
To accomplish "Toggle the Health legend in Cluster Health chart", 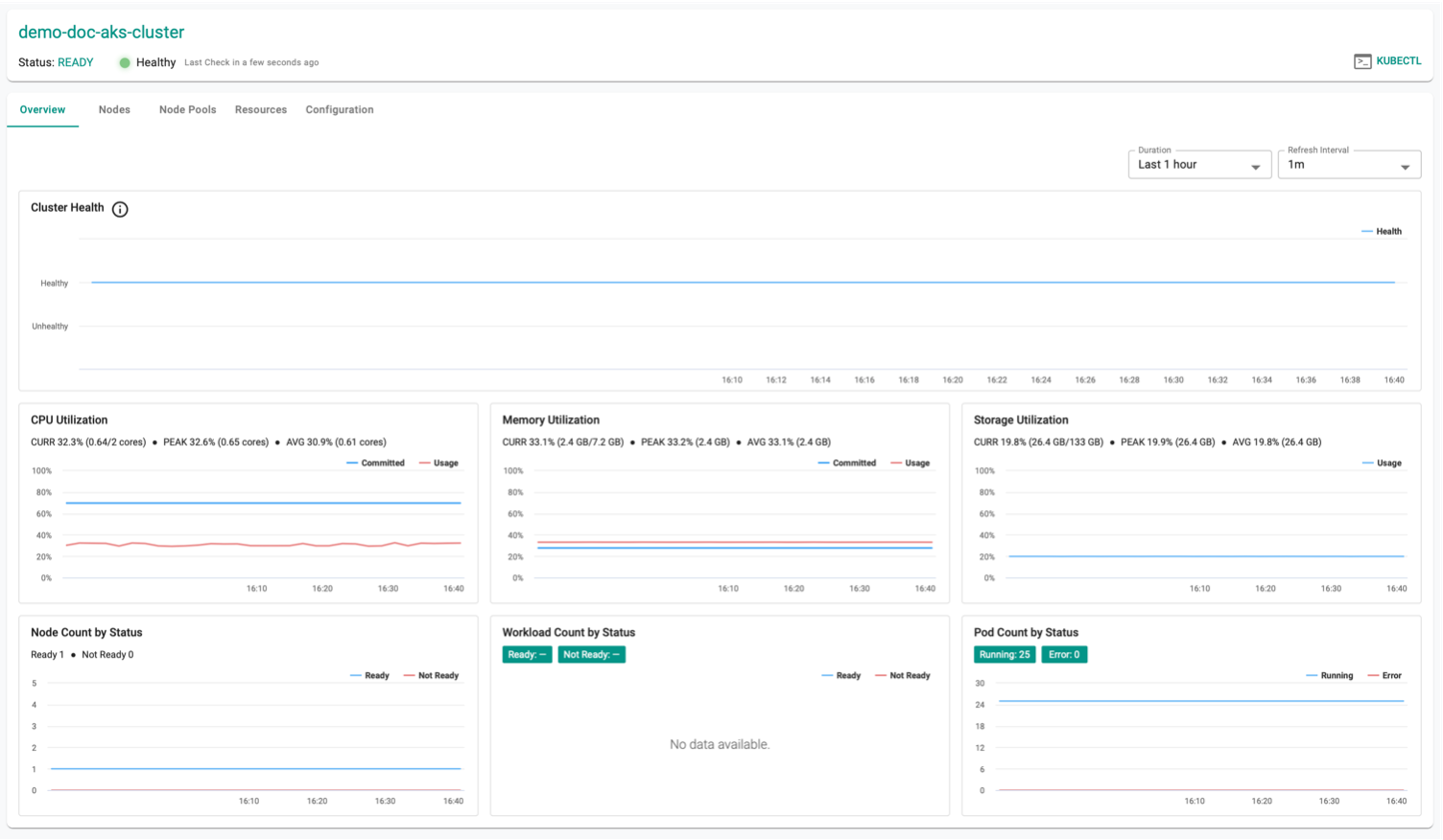I will coord(1382,231).
